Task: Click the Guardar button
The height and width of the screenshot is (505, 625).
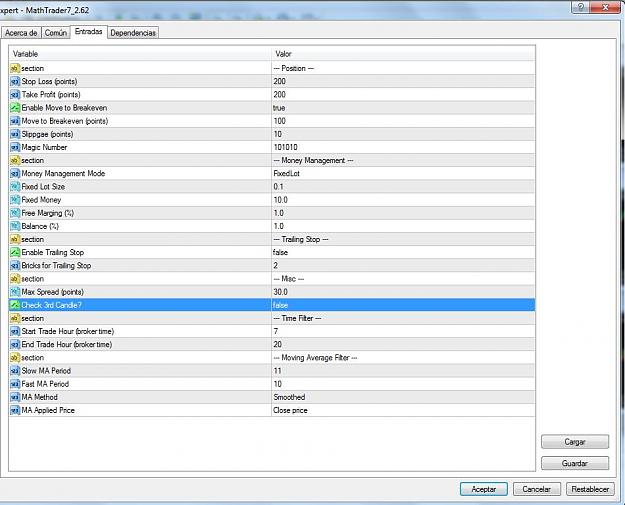Action: [x=575, y=463]
